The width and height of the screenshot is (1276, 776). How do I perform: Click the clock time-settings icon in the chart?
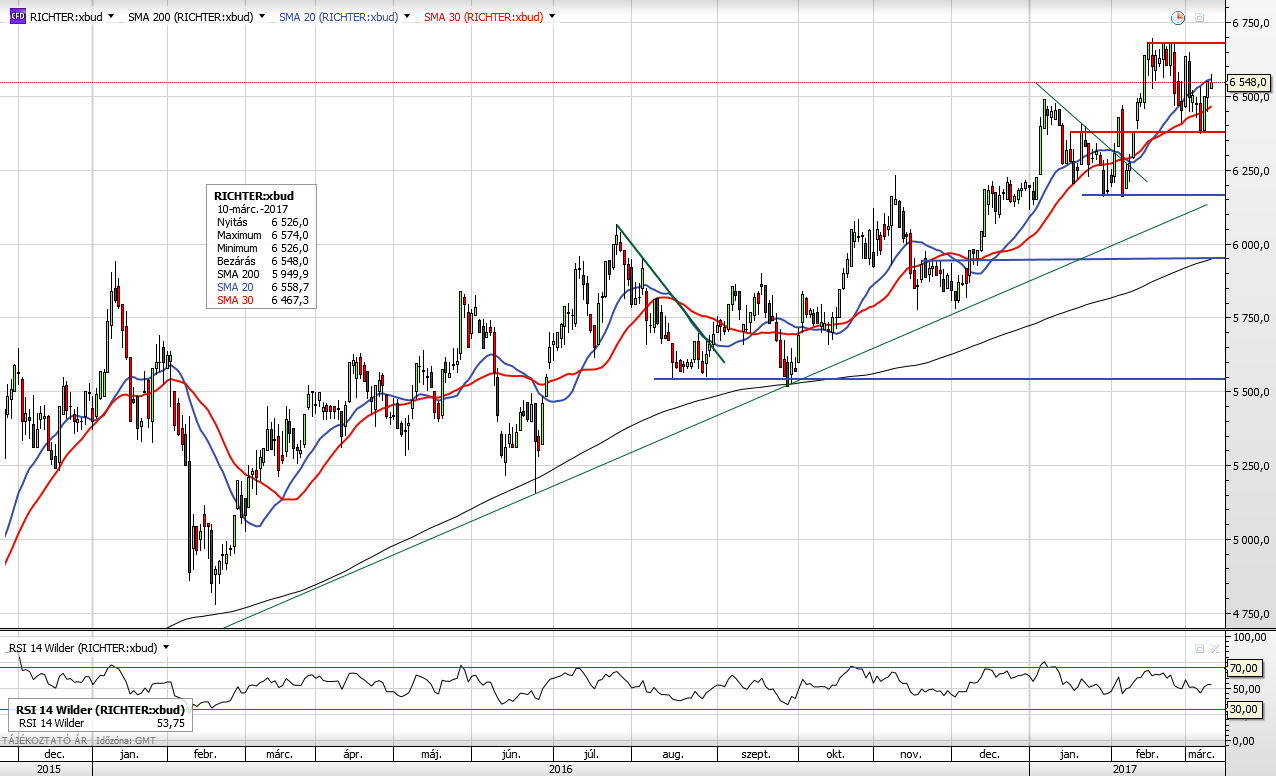pos(1178,17)
